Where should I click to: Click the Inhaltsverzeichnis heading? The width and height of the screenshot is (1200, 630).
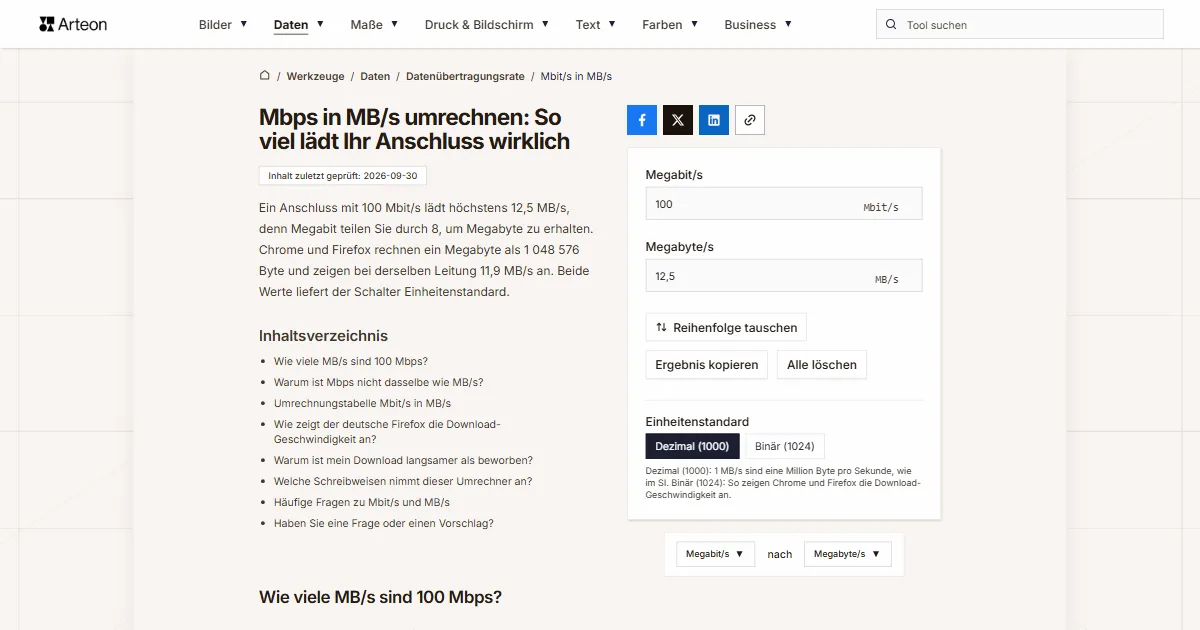coord(323,336)
